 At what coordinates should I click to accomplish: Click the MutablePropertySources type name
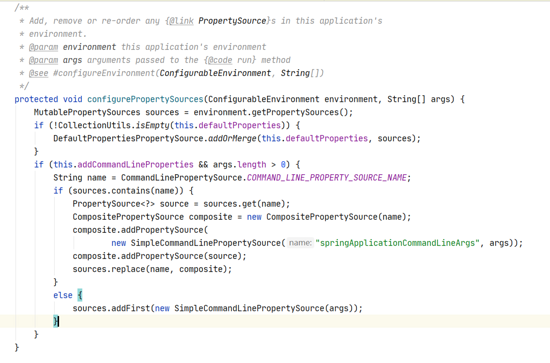[87, 112]
